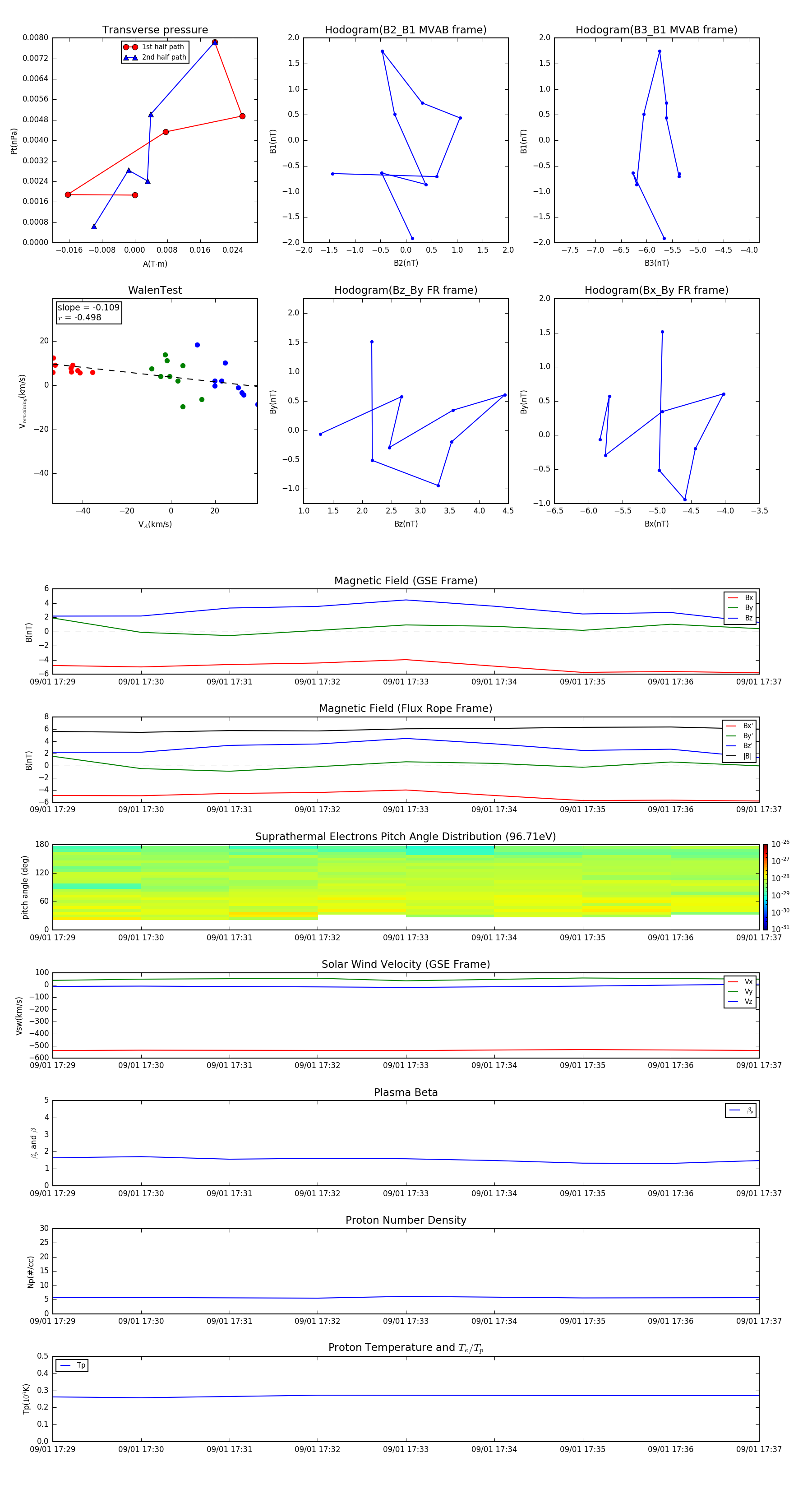The width and height of the screenshot is (812, 1489).
Task: Click '1st half path' legend entry
Action: (x=154, y=47)
